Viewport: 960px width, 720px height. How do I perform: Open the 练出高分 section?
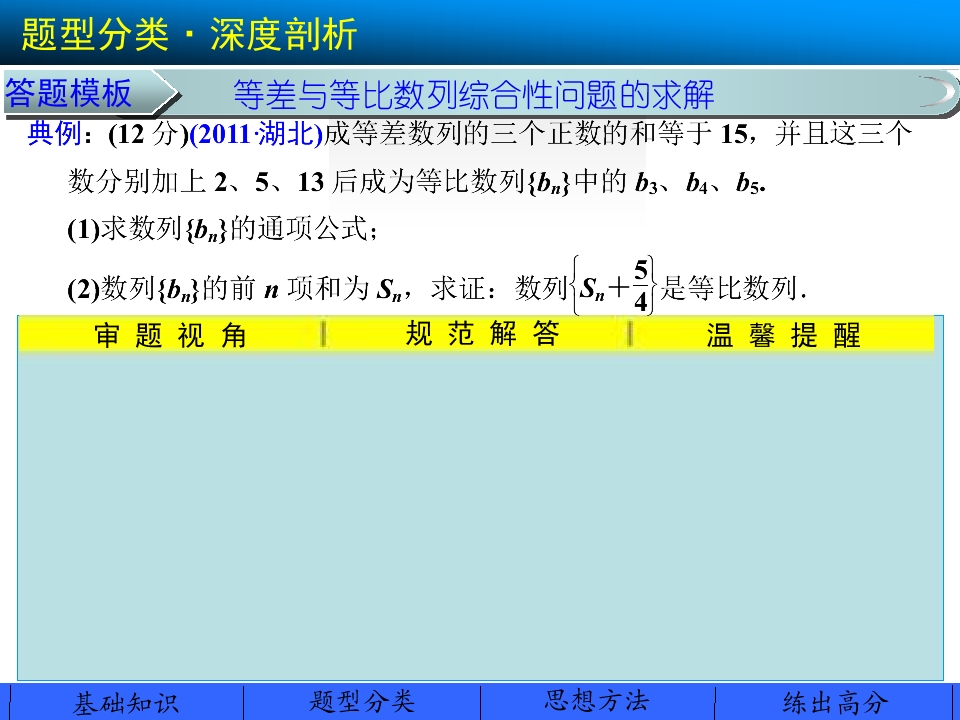[835, 703]
